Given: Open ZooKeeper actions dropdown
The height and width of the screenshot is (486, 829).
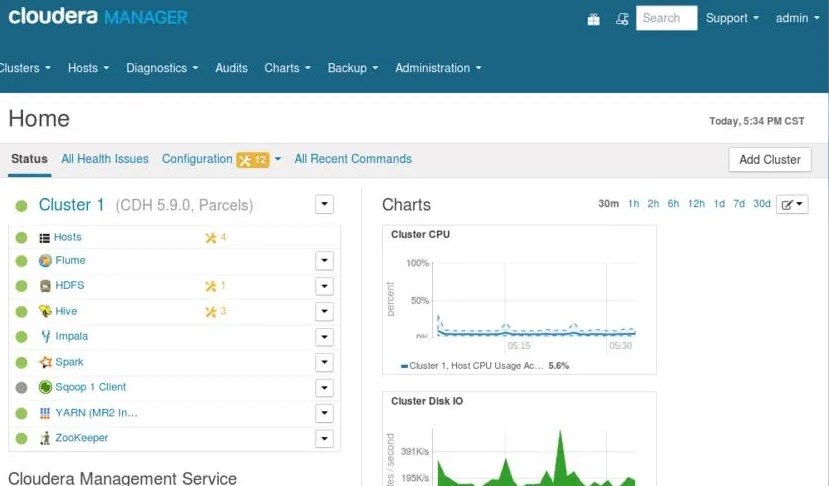Looking at the screenshot, I should 324,438.
